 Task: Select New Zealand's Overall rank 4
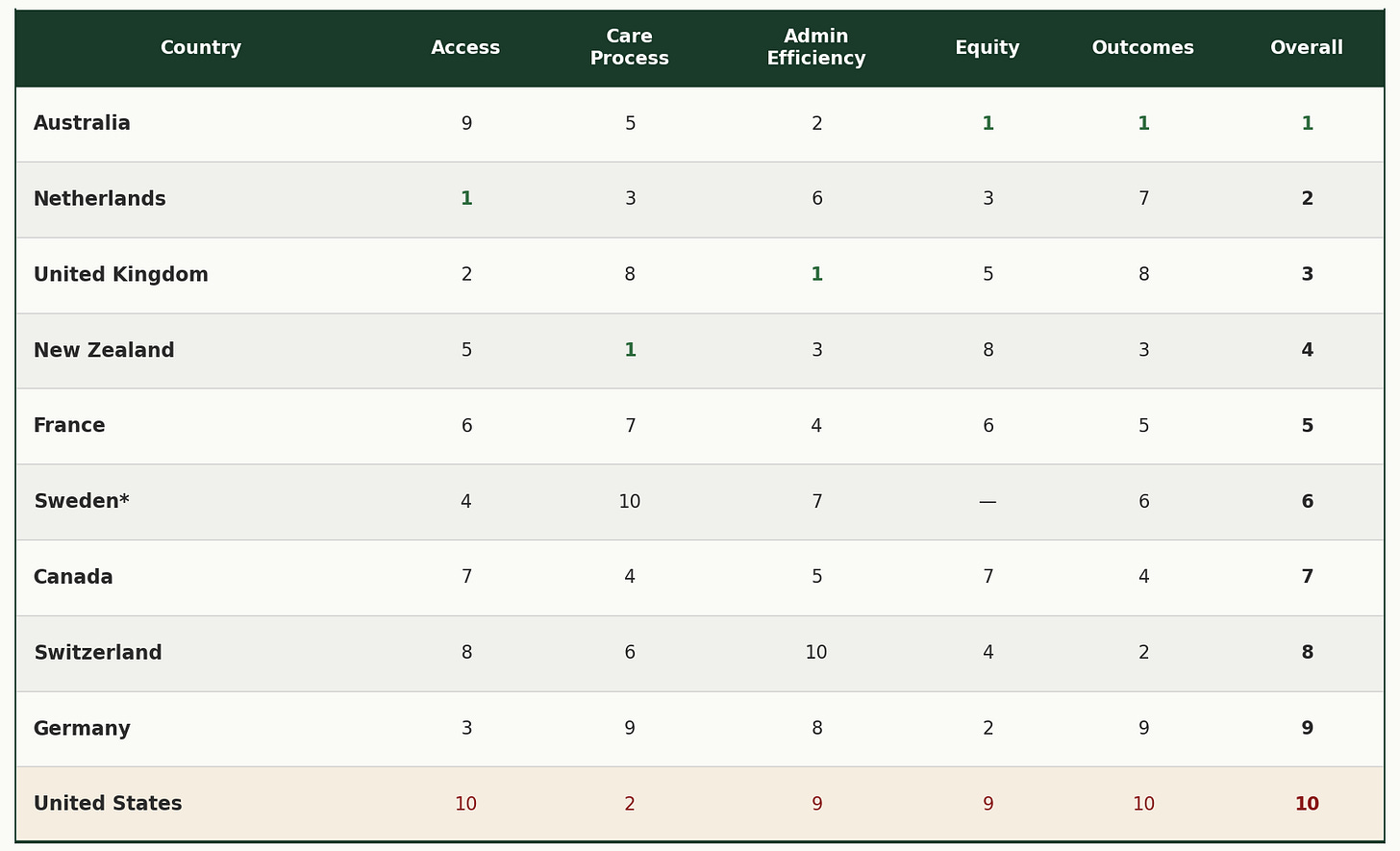coord(1307,350)
